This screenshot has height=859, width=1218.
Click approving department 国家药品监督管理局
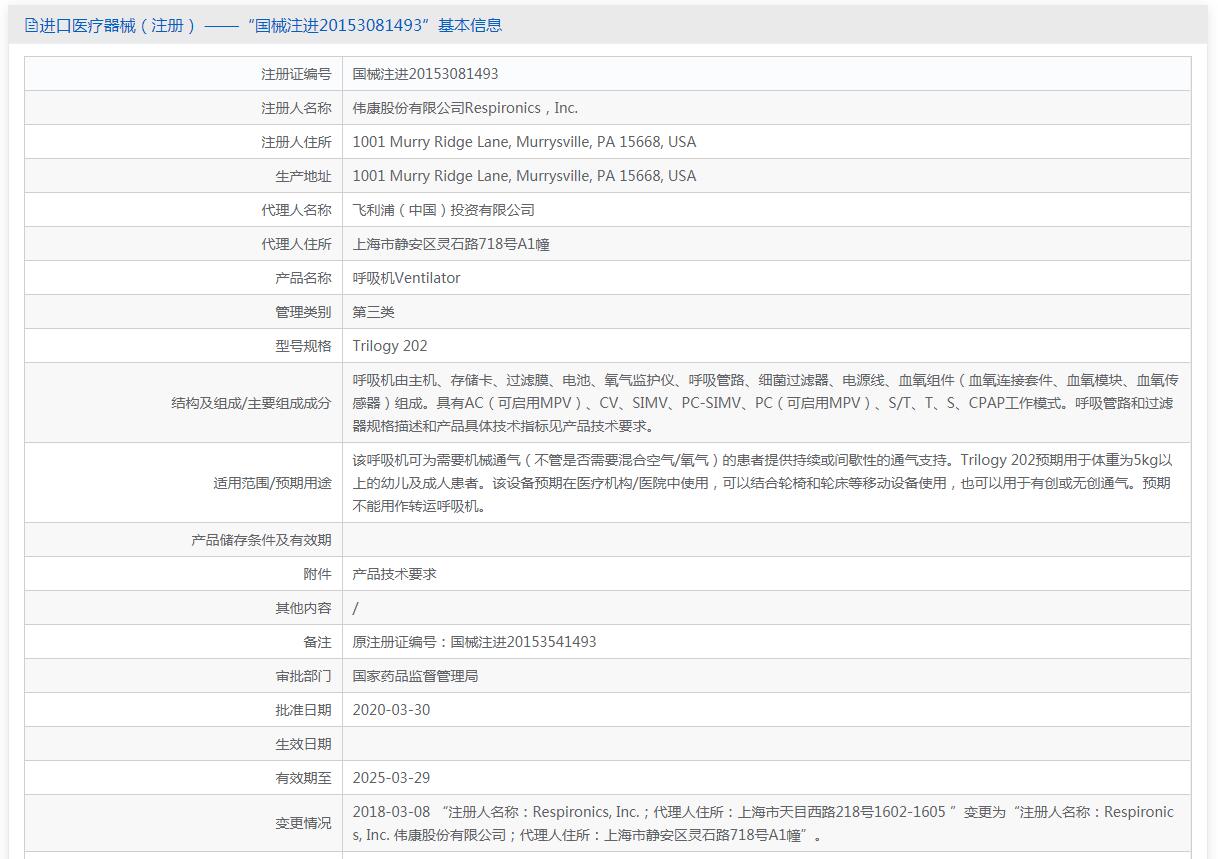pos(416,676)
